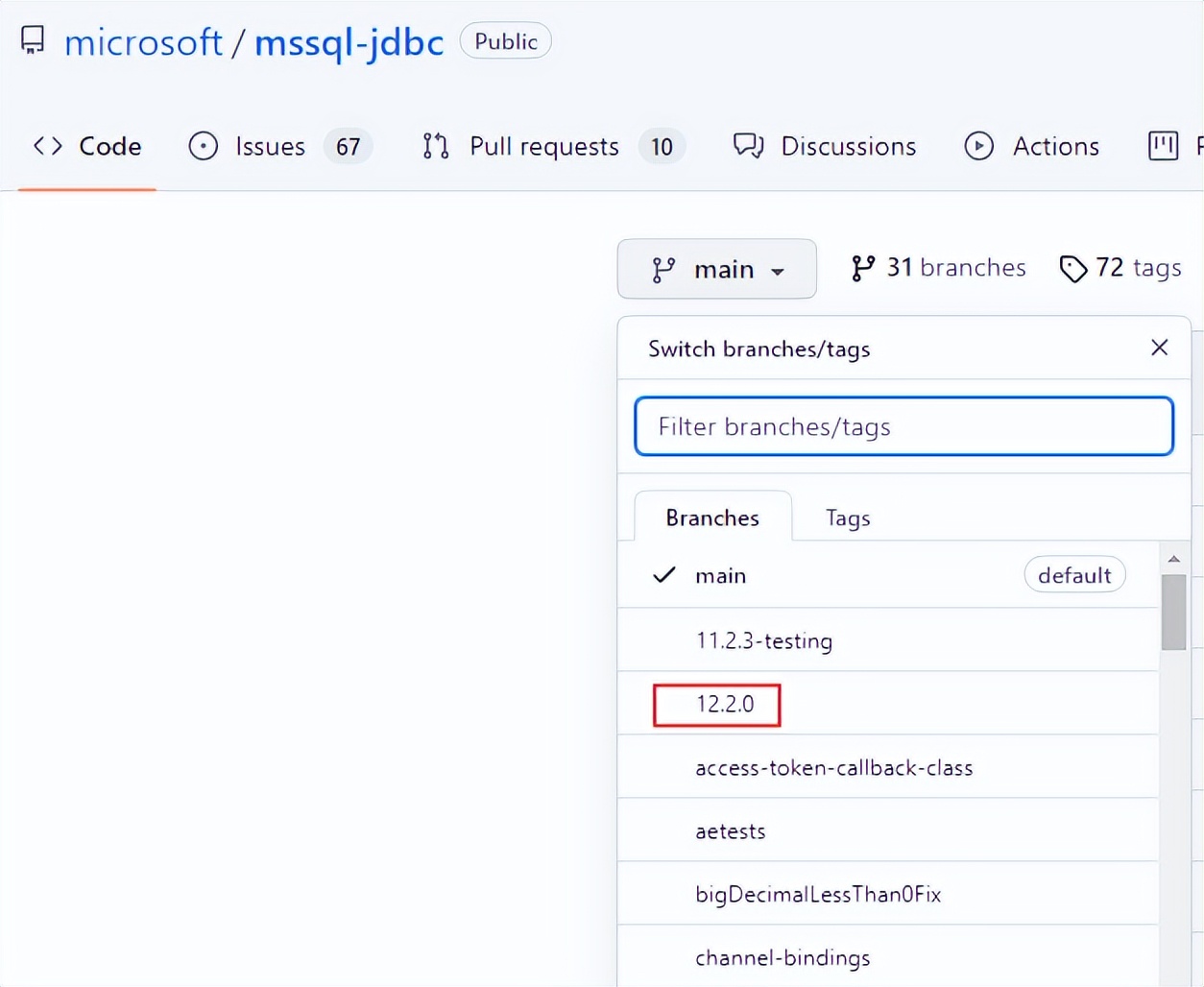Click the Discussions speech bubble icon

click(x=748, y=146)
